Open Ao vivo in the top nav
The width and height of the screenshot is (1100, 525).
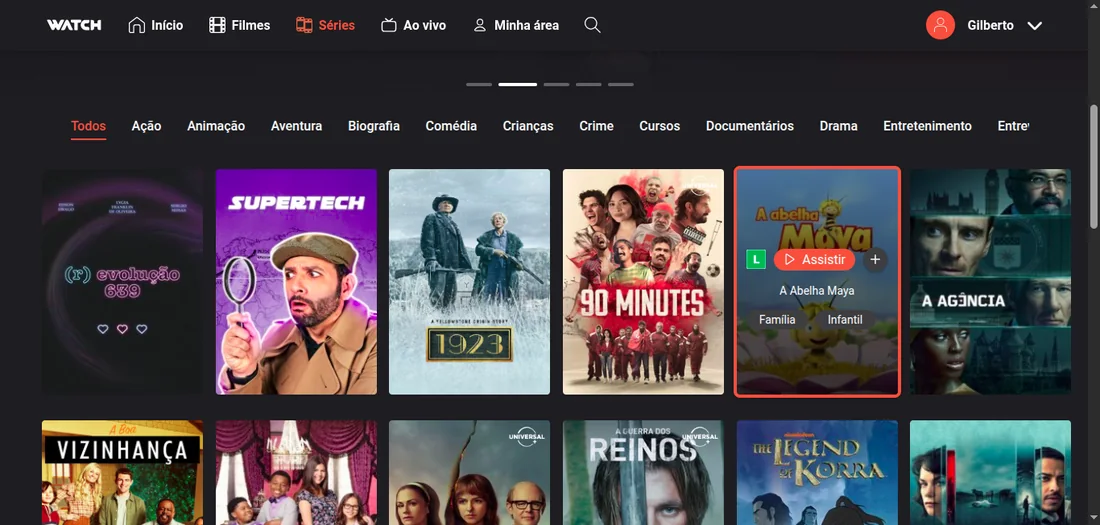tap(424, 25)
